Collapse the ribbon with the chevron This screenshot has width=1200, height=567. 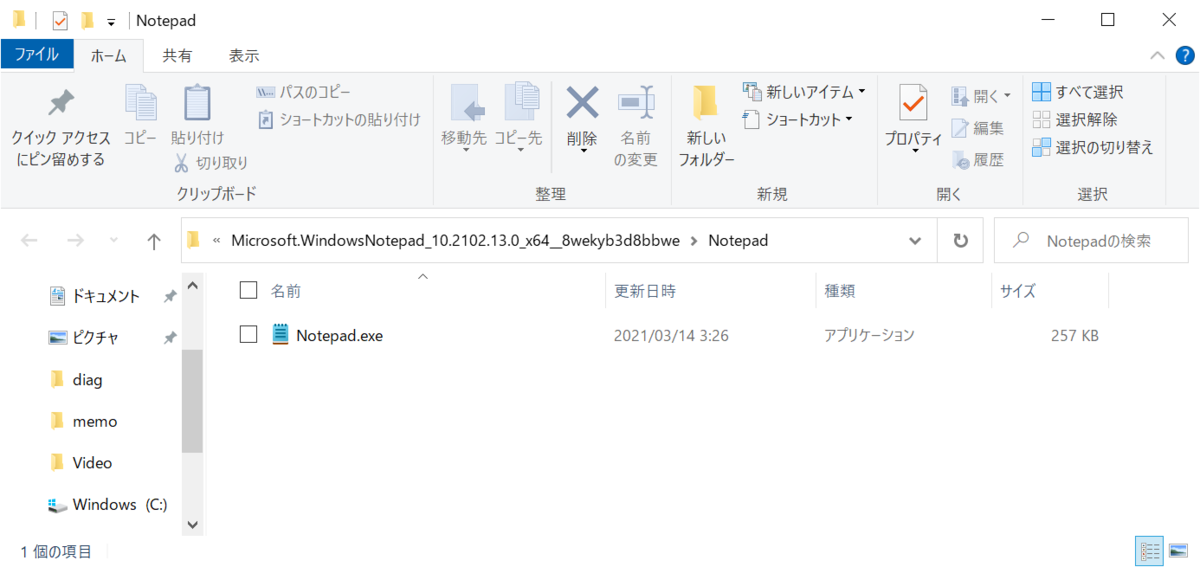[1157, 55]
